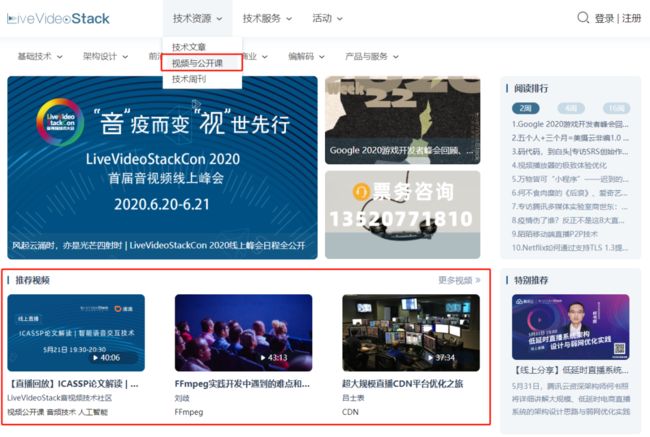This screenshot has height=437, width=650.
Task: Select 技术文章 in the dropdown menu
Action: [x=189, y=47]
